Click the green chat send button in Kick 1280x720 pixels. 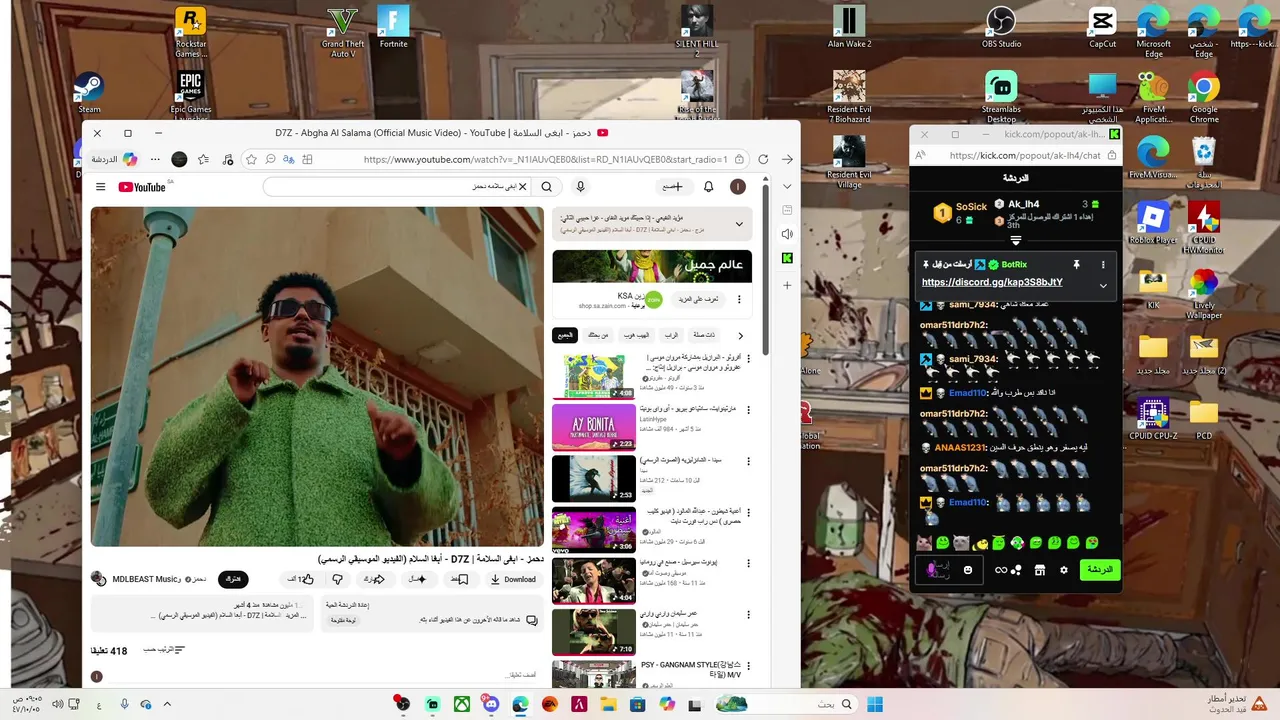(1099, 569)
